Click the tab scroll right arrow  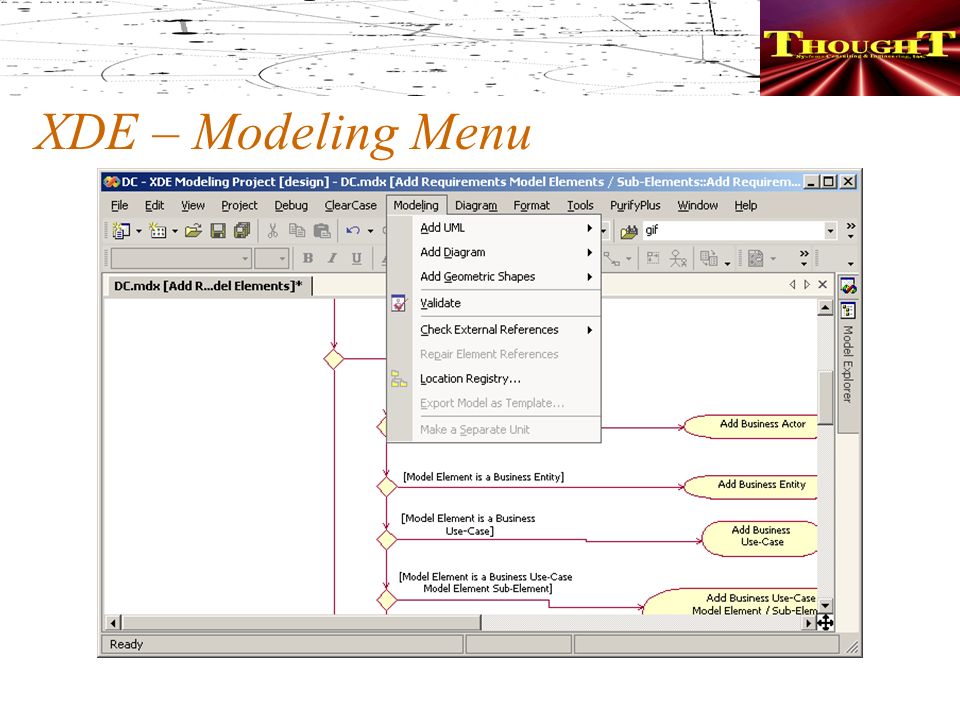[807, 285]
